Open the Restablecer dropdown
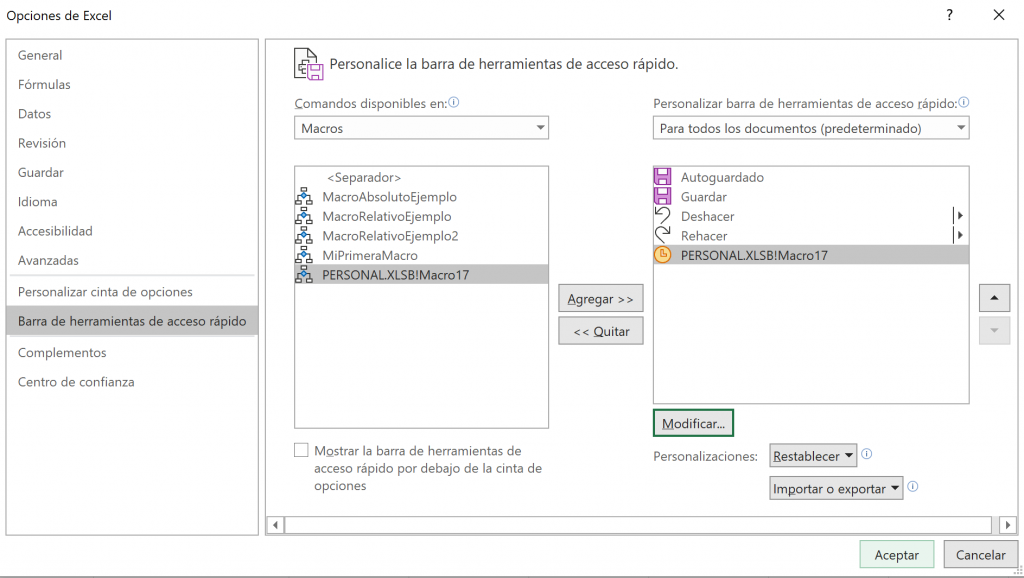Screen dimensions: 1024x578 pyautogui.click(x=813, y=456)
